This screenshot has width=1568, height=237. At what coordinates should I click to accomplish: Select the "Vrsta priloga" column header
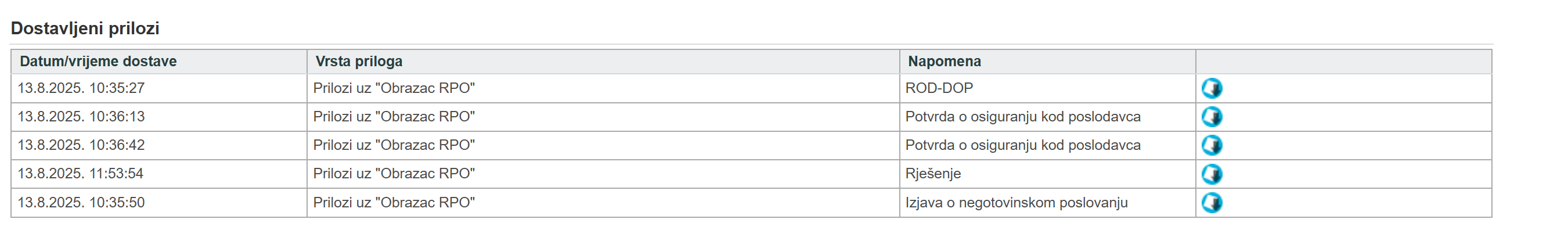(x=359, y=62)
